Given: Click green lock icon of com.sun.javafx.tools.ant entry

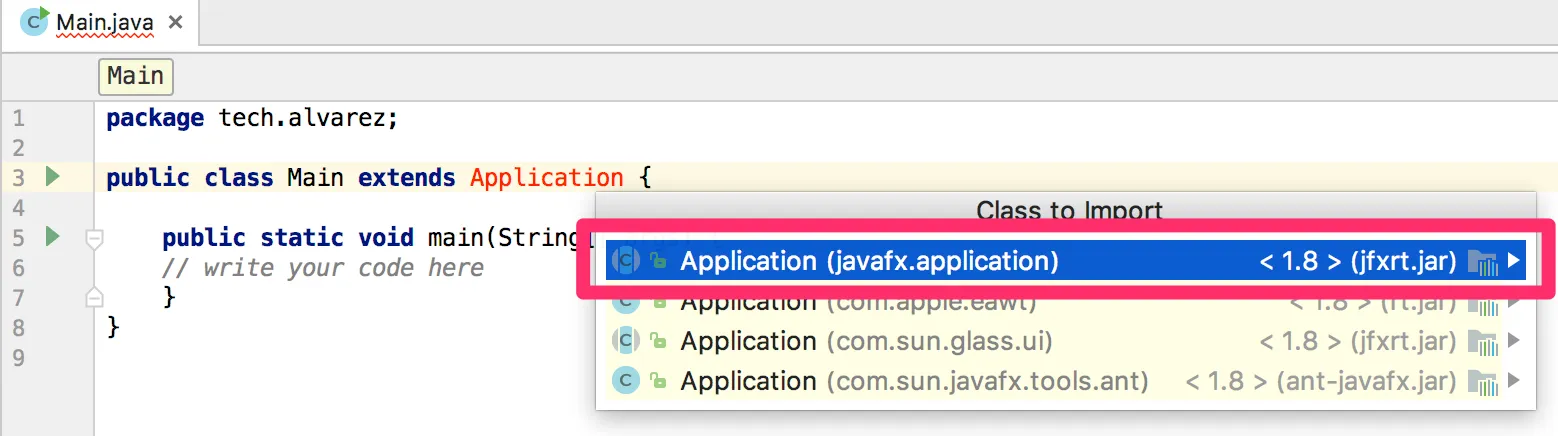Looking at the screenshot, I should (658, 382).
